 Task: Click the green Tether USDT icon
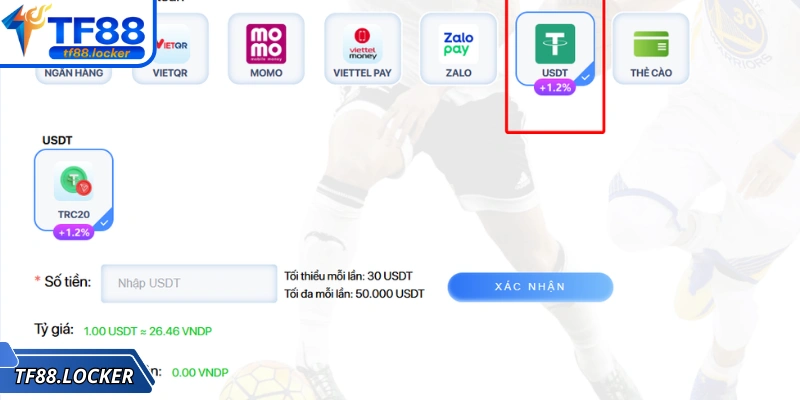[555, 44]
